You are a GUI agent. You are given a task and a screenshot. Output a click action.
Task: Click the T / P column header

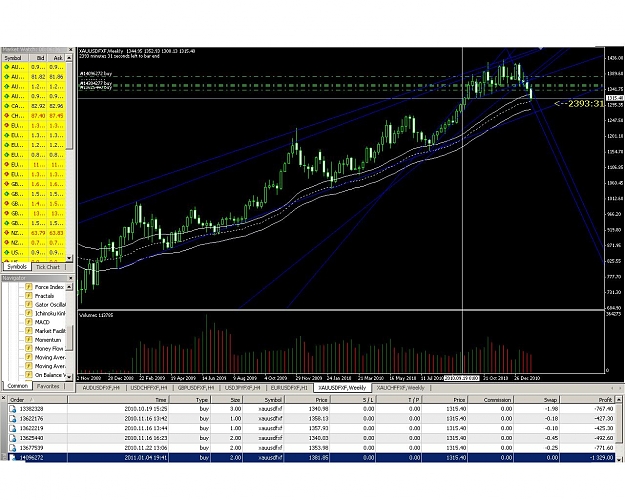399,400
